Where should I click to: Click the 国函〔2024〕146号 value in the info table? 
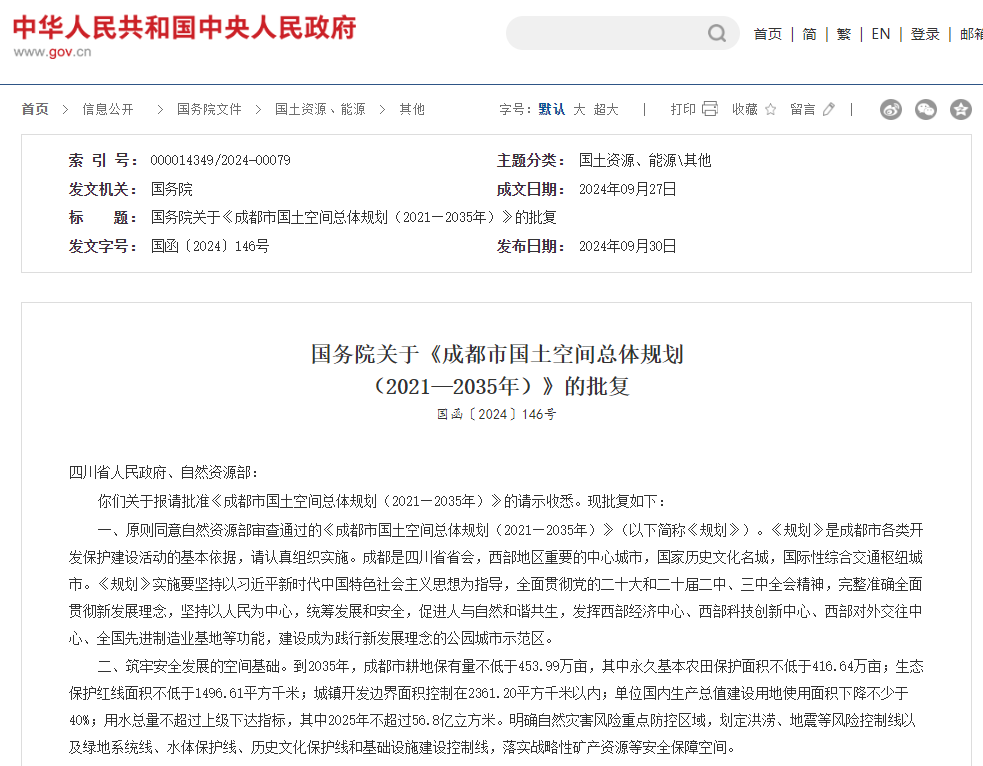click(210, 246)
